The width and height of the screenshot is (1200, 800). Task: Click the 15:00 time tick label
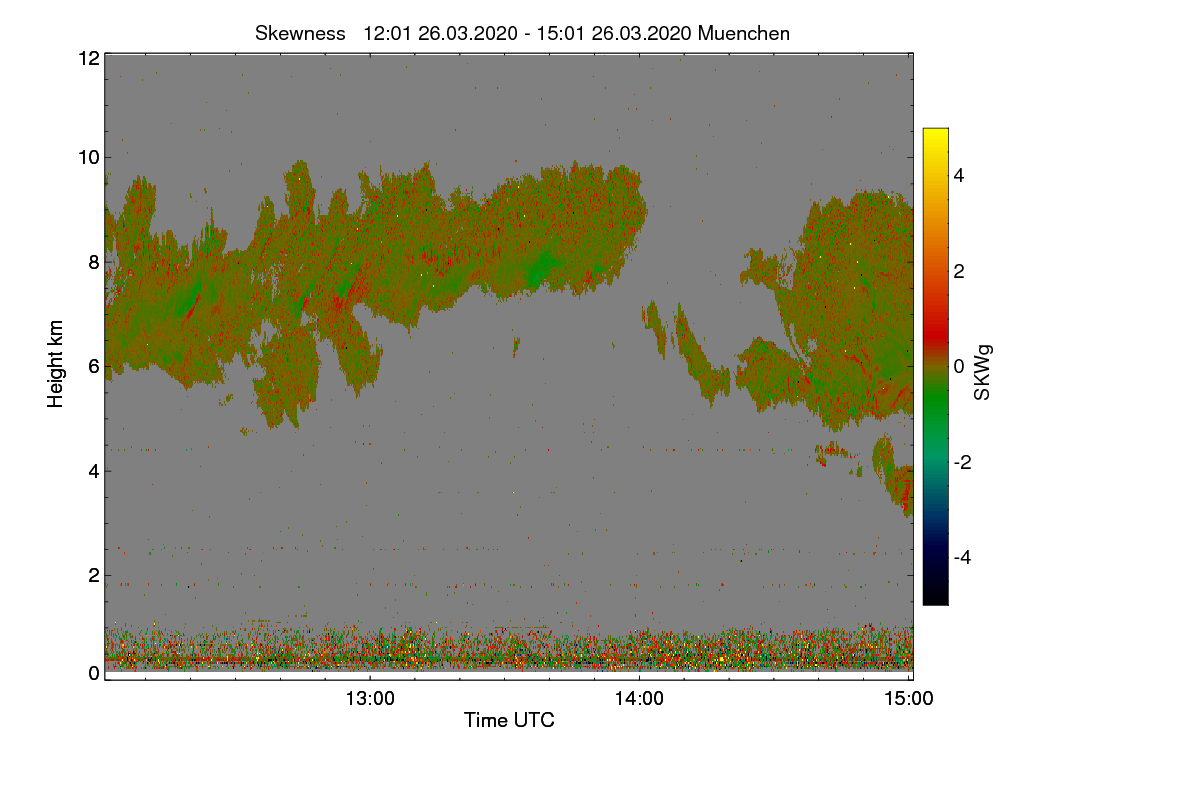(x=909, y=699)
